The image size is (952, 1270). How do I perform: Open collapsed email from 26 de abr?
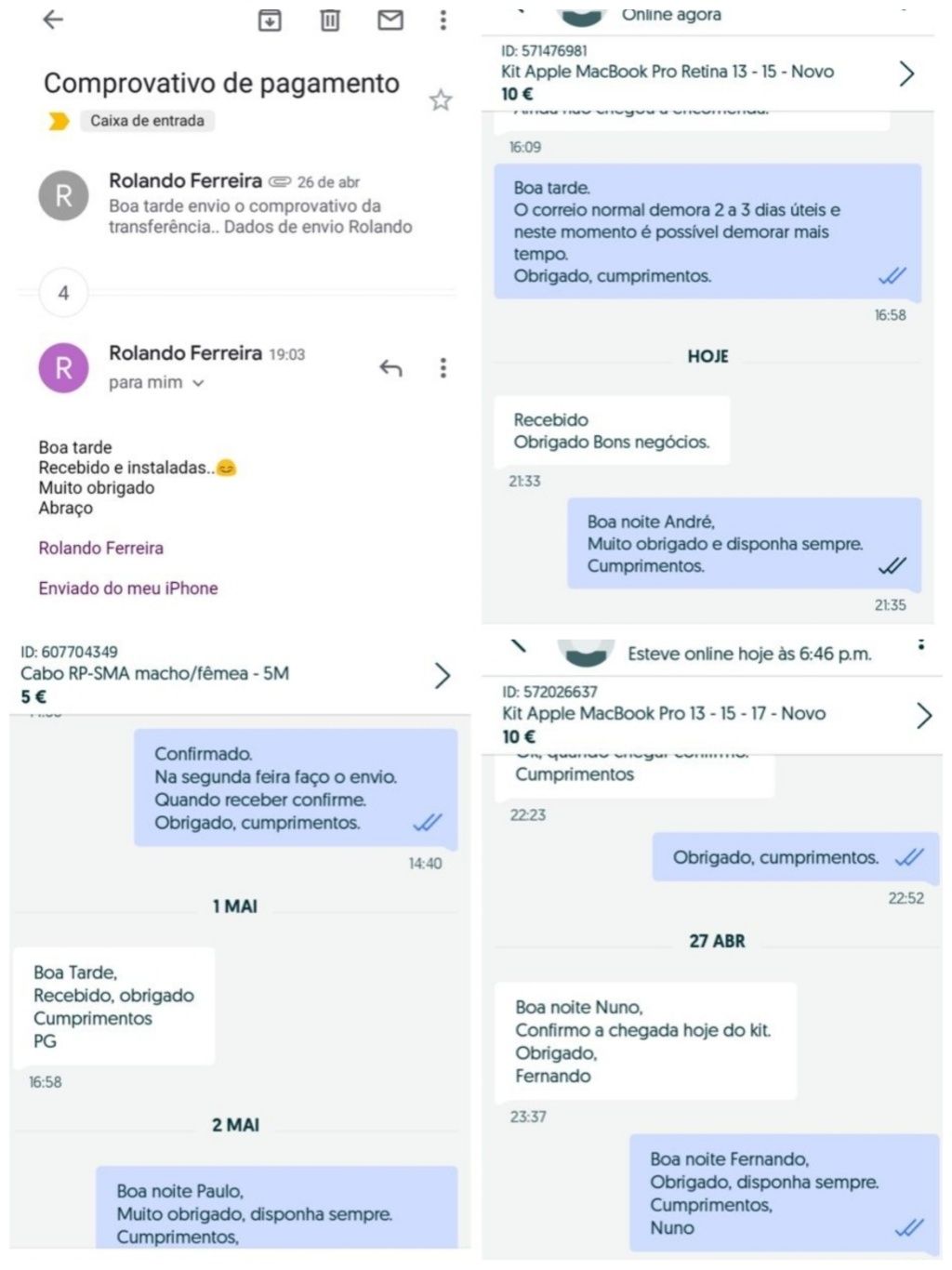pyautogui.click(x=246, y=203)
